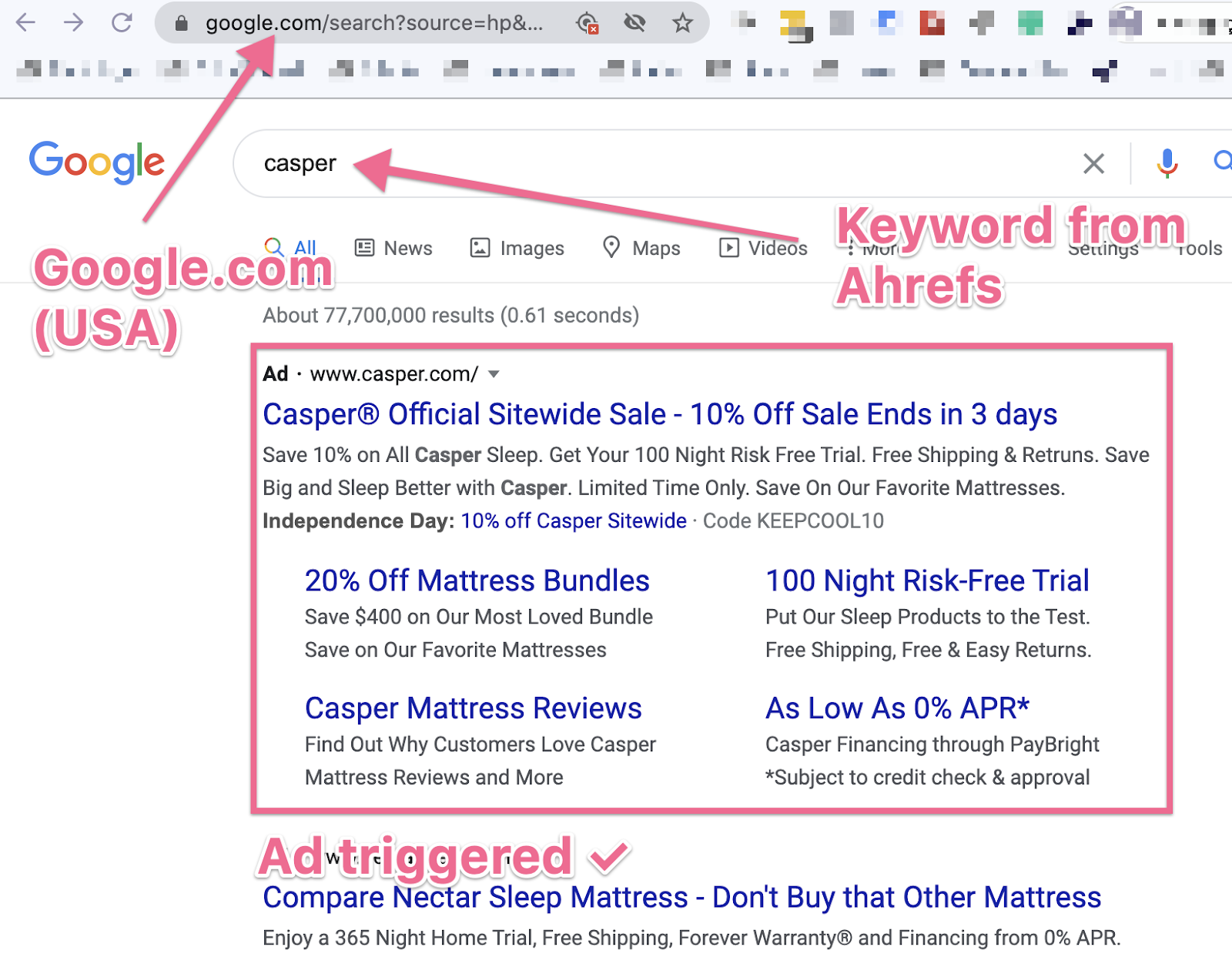Start voice search with microphone icon

pos(1167,162)
